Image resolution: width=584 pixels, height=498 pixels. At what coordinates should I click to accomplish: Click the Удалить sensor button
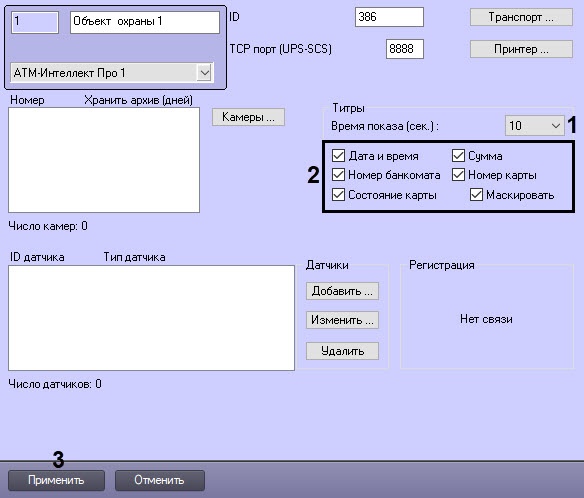(x=342, y=351)
